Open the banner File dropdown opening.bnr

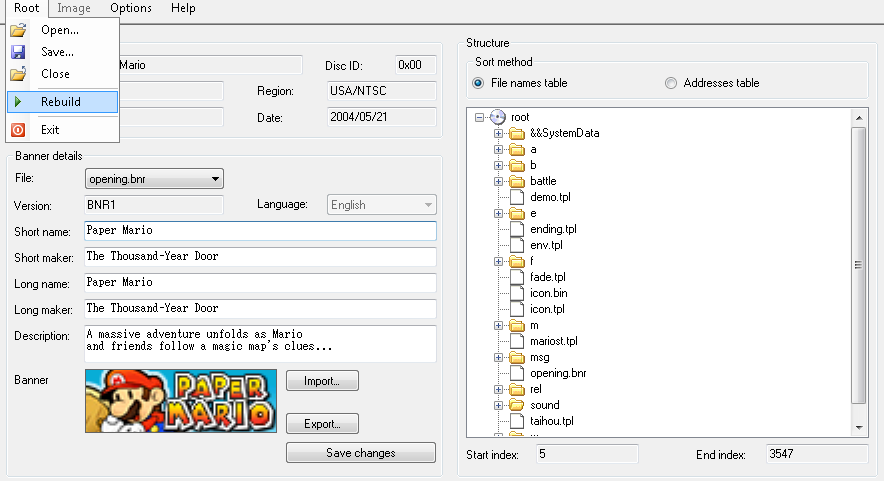click(154, 179)
